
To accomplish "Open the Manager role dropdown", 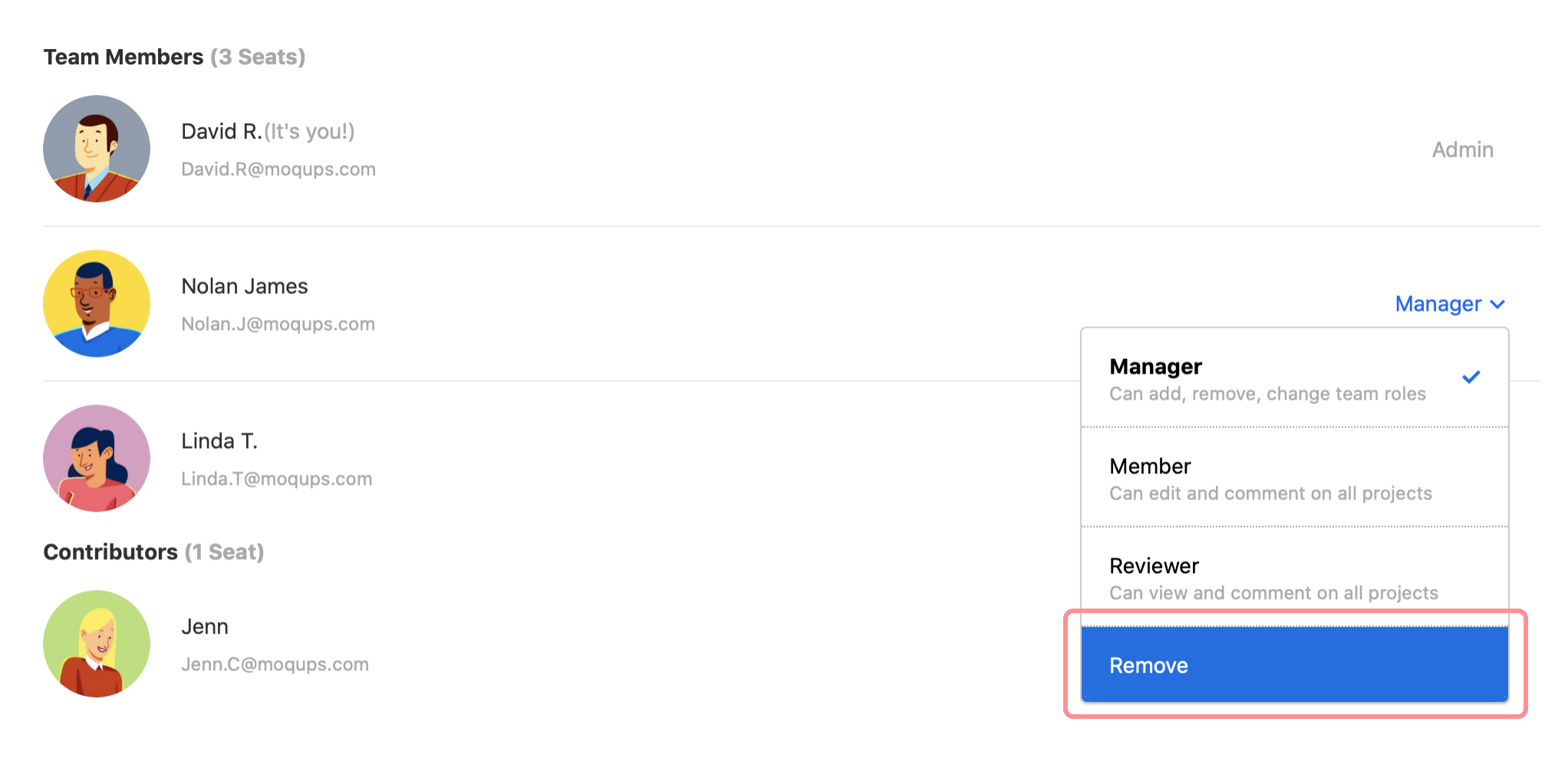I will pyautogui.click(x=1438, y=304).
